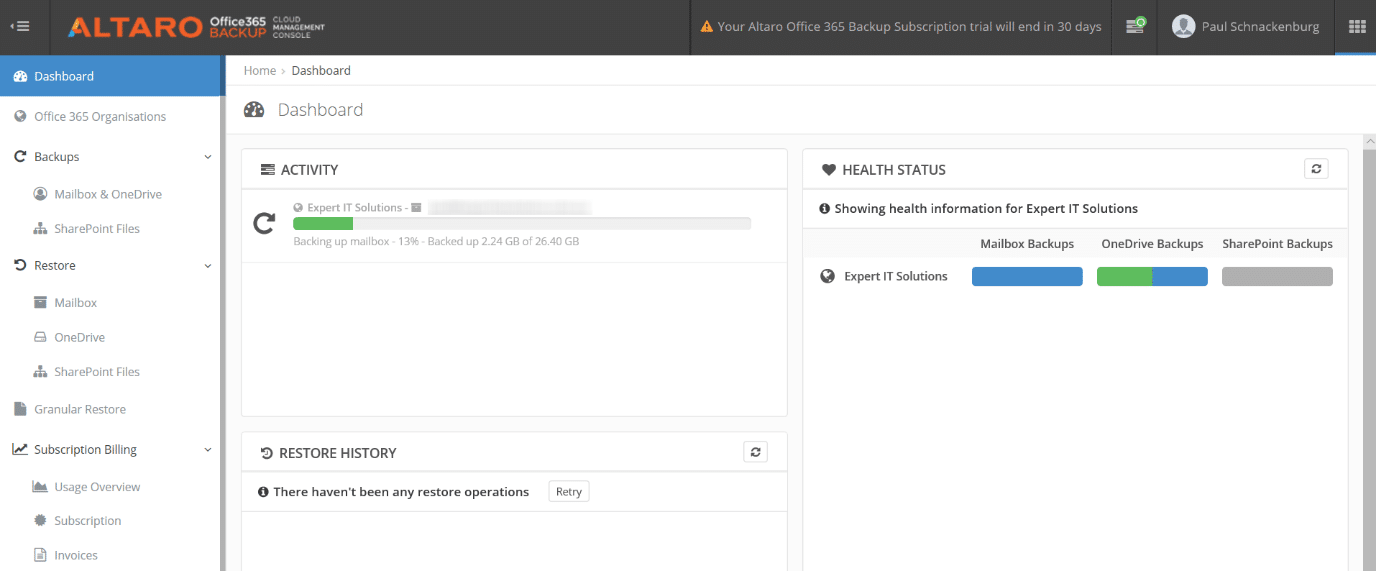This screenshot has height=571, width=1376.
Task: Open Usage Overview
Action: [x=97, y=487]
